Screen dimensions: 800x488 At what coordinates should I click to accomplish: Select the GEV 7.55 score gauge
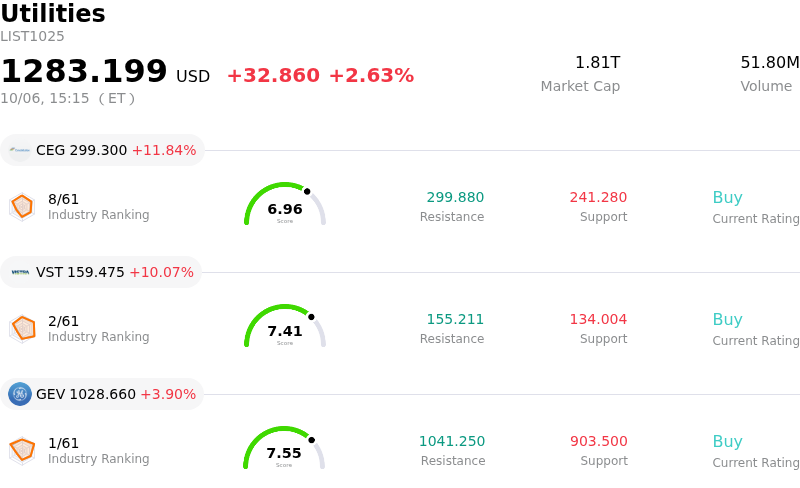pyautogui.click(x=284, y=448)
